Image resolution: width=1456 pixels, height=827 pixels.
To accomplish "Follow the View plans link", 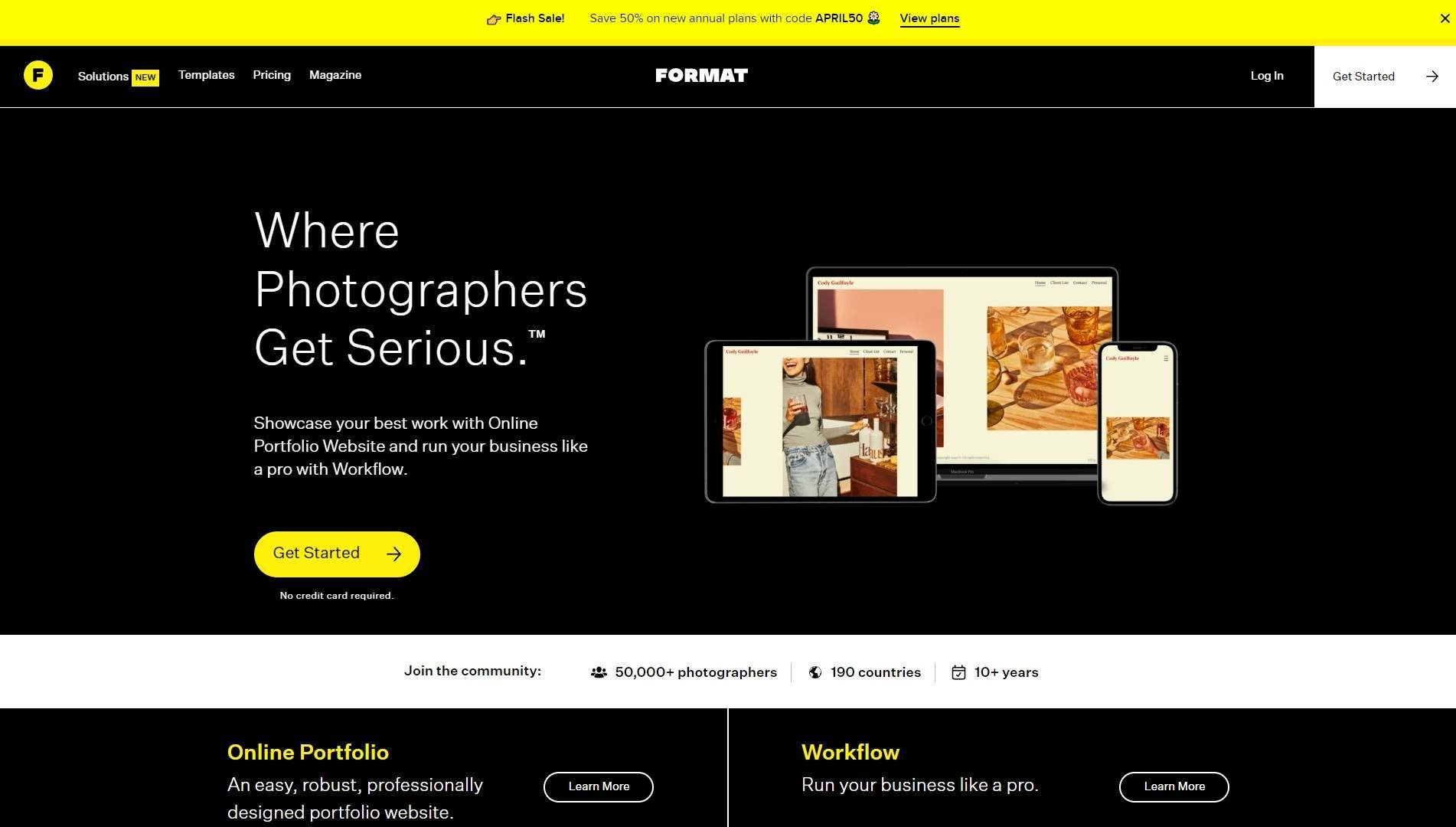I will pos(929,18).
